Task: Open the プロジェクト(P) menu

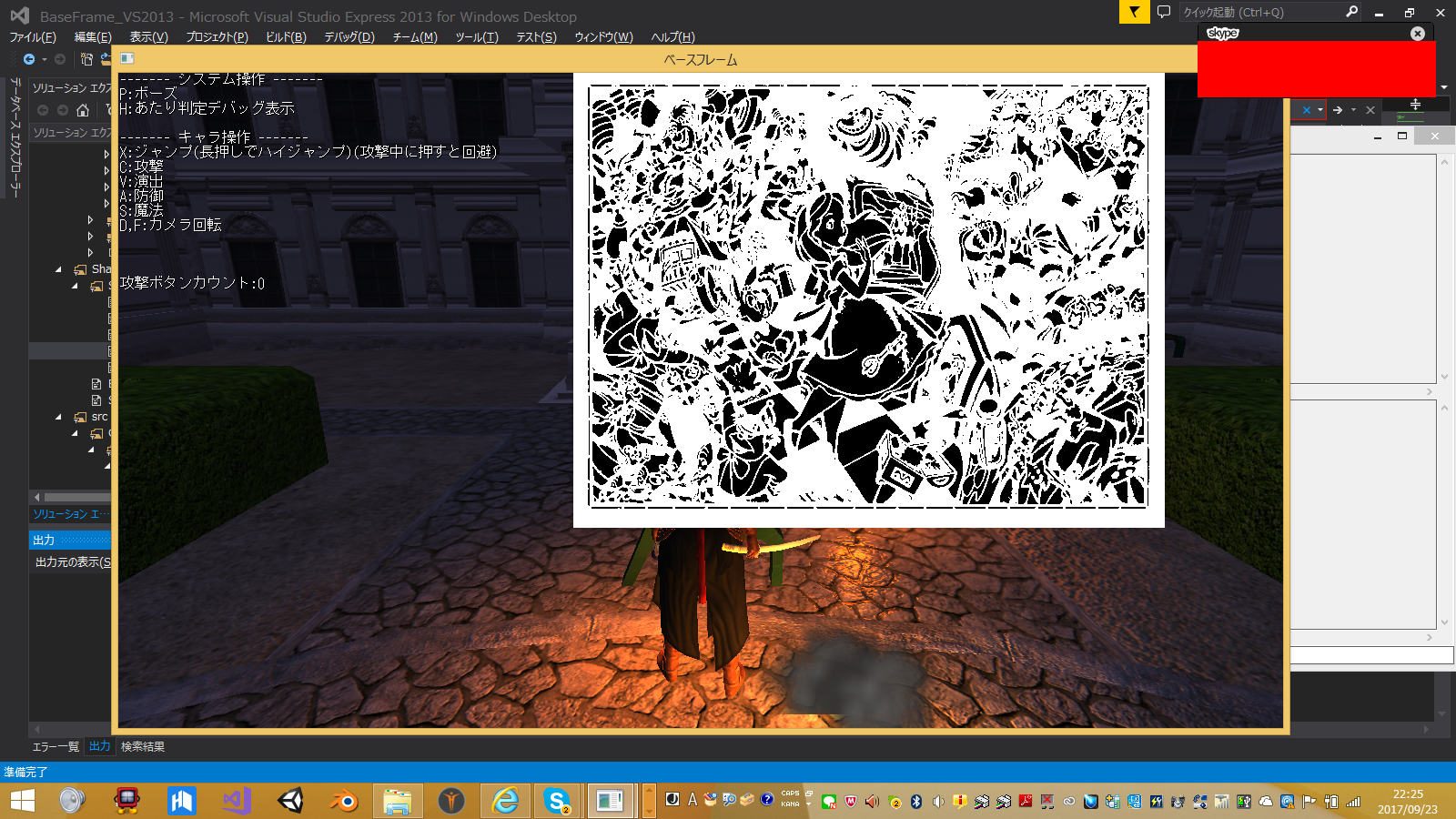Action: pyautogui.click(x=217, y=37)
